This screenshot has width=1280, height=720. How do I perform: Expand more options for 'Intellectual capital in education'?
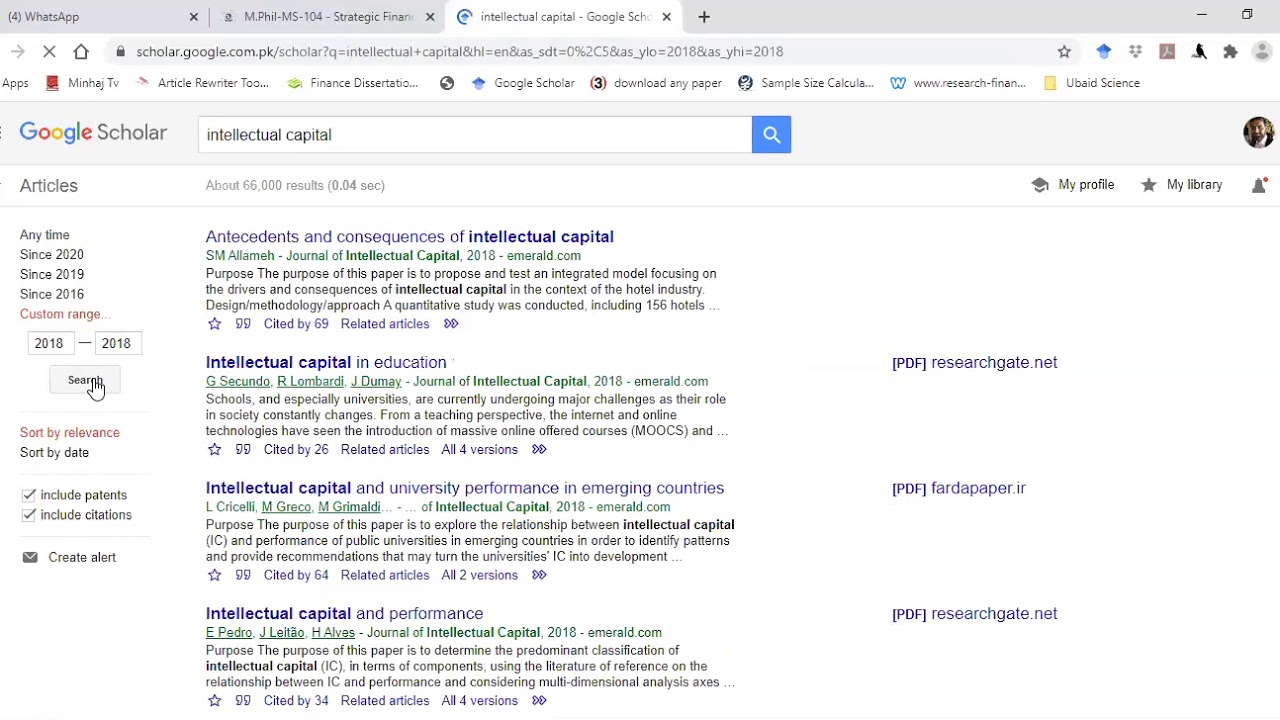tap(539, 450)
